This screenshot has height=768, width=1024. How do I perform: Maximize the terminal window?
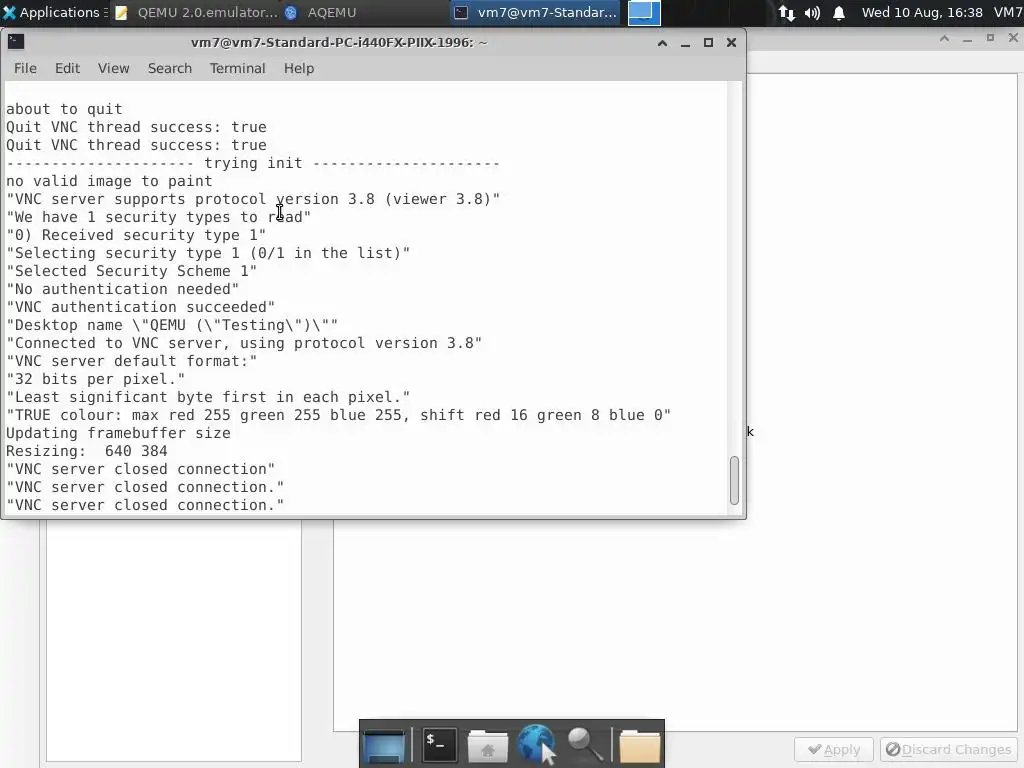click(708, 42)
